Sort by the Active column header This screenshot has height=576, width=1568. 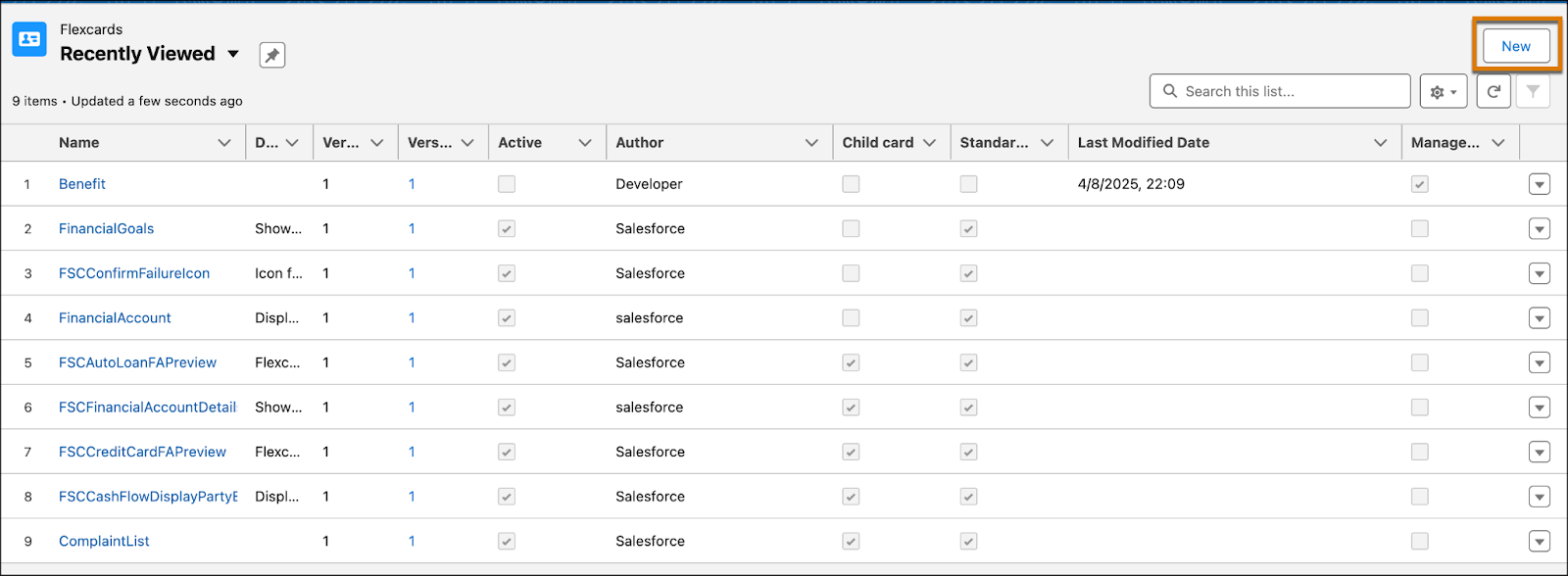pos(519,143)
